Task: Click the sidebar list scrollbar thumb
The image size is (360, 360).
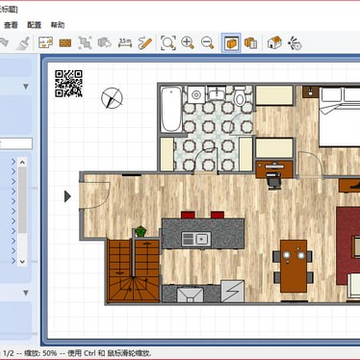Action: [22, 200]
